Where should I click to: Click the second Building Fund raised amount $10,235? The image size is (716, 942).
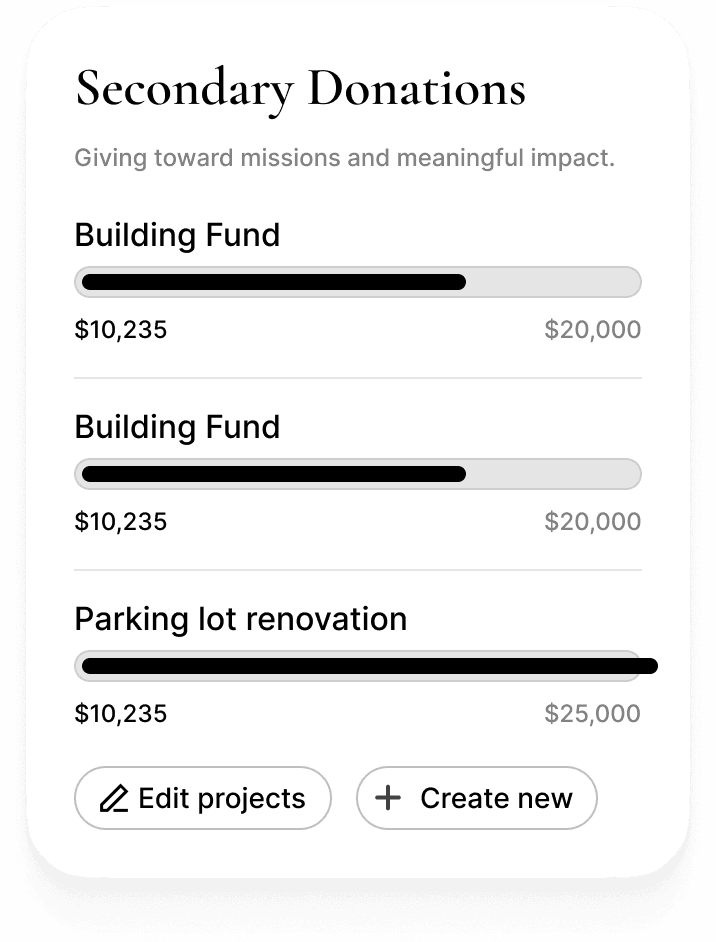120,522
